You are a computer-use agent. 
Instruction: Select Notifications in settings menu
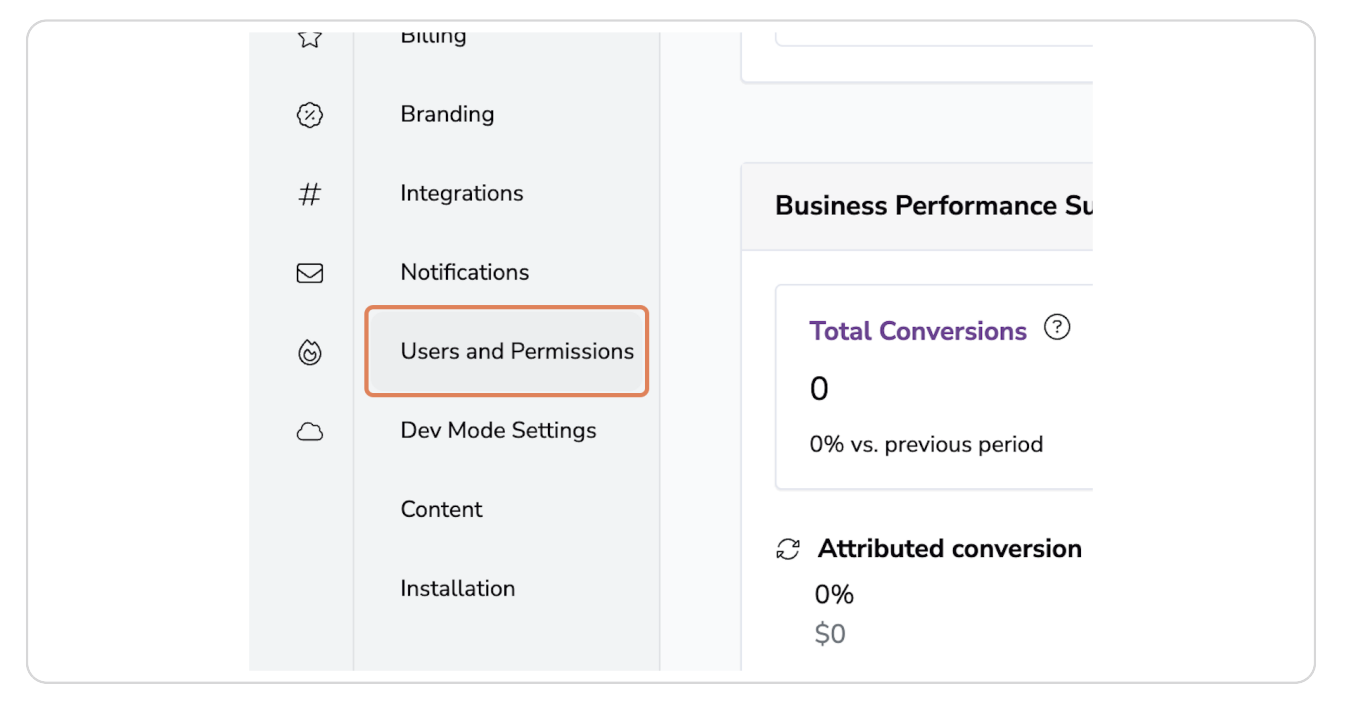click(464, 272)
